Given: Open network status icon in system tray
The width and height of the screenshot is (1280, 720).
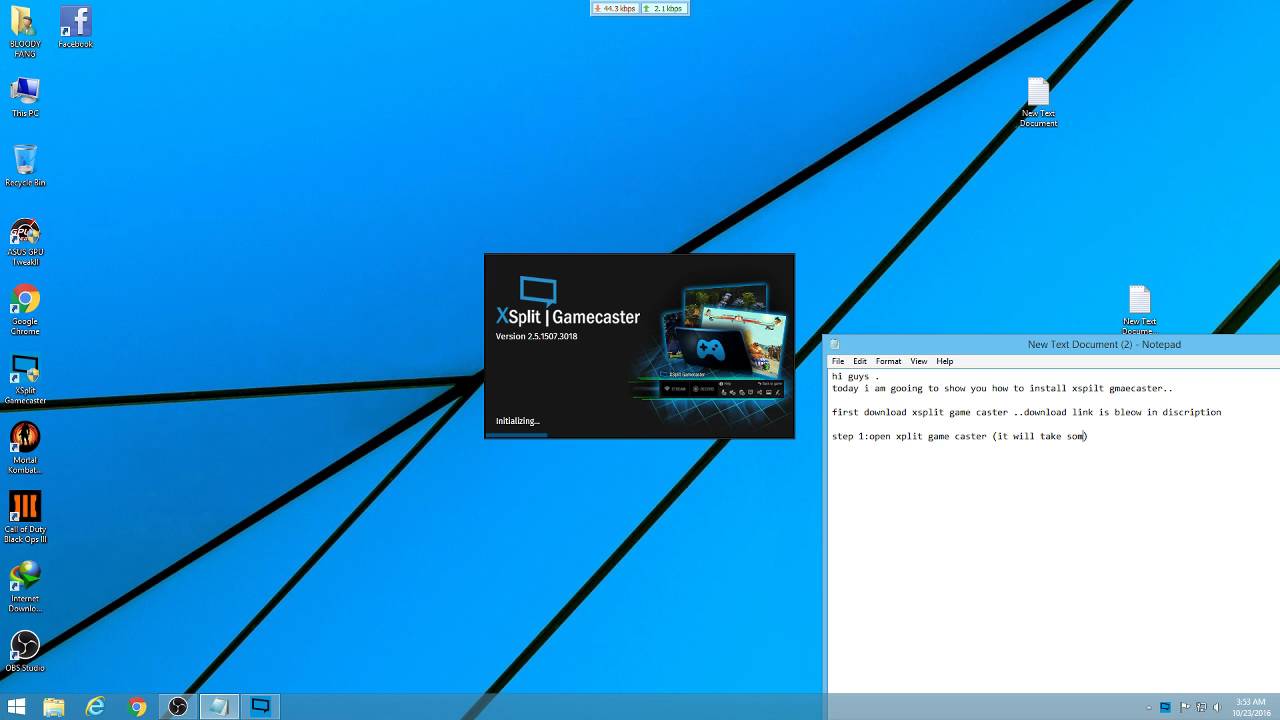Looking at the screenshot, I should (1201, 707).
